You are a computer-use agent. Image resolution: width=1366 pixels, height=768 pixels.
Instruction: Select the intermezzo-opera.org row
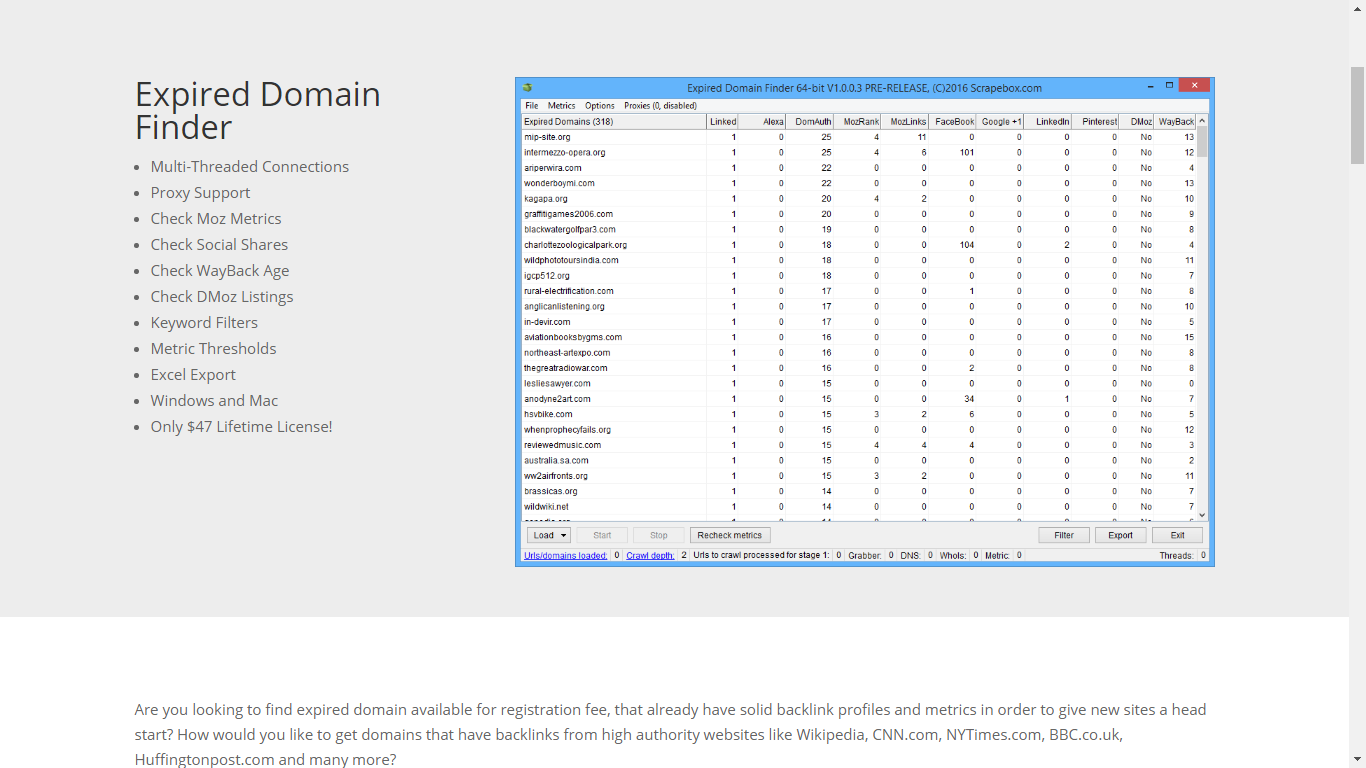tap(859, 152)
